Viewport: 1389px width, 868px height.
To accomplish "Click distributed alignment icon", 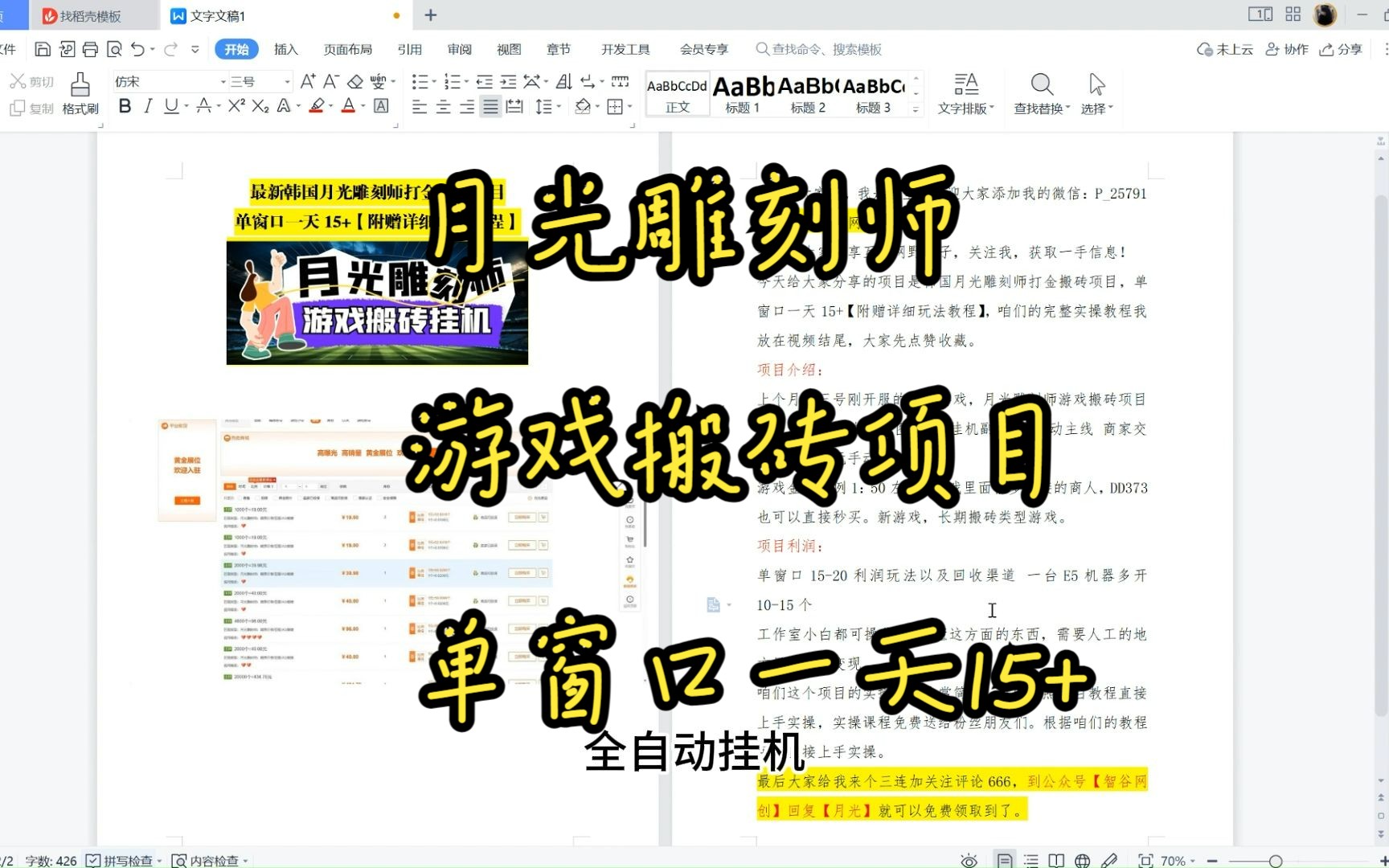I will (514, 106).
